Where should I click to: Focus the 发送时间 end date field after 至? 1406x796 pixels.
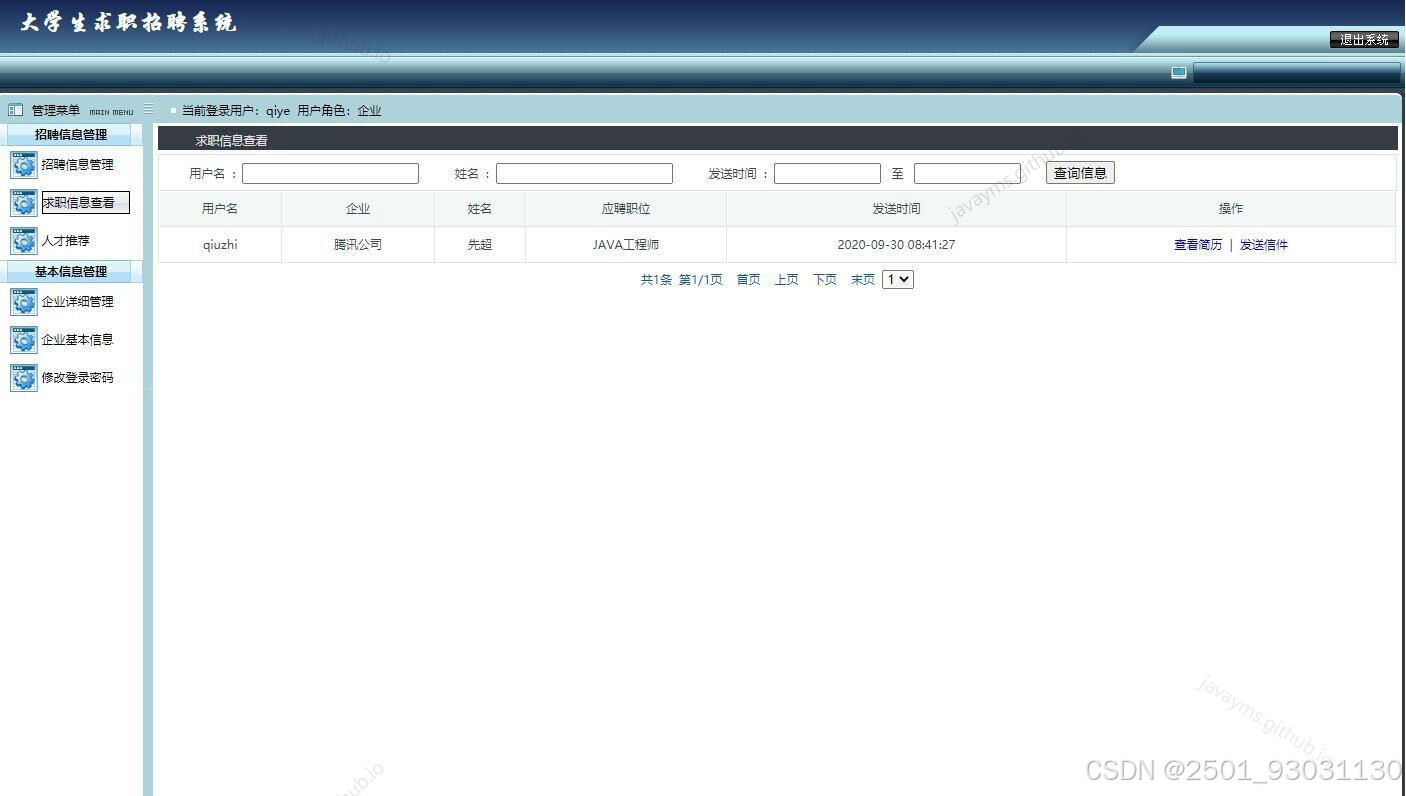pyautogui.click(x=967, y=174)
